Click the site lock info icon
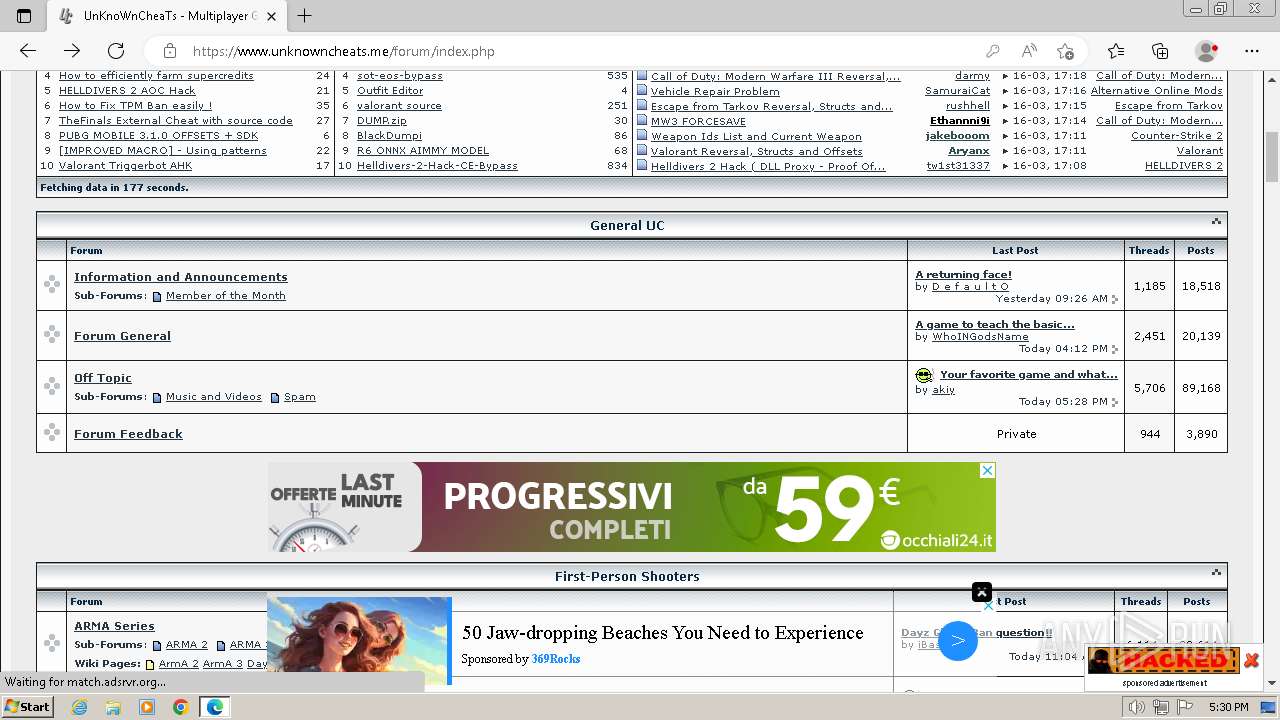The width and height of the screenshot is (1280, 720). click(x=170, y=51)
